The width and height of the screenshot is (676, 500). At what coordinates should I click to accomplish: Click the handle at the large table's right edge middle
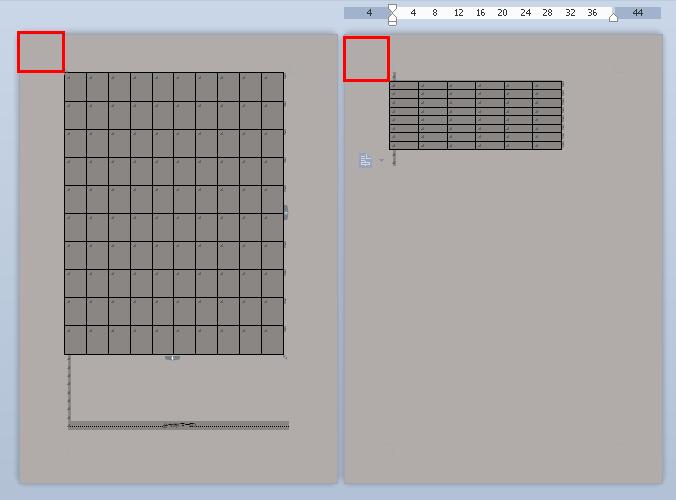click(286, 212)
